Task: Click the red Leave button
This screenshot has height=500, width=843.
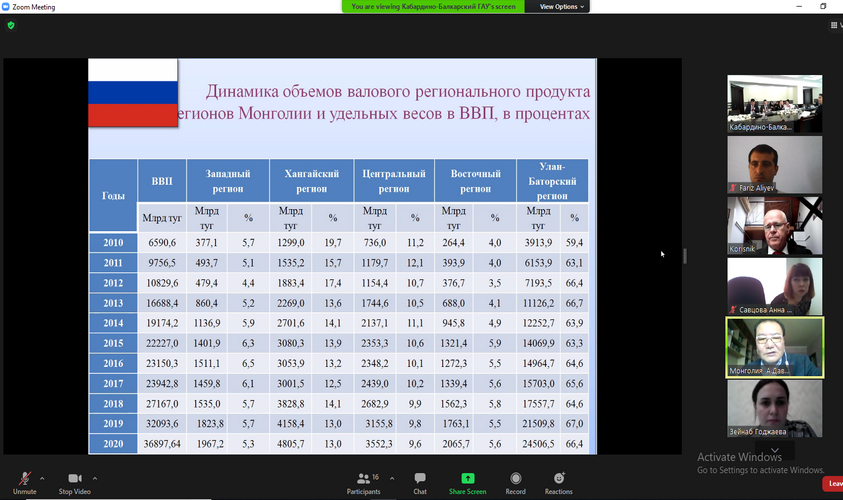Action: click(x=832, y=483)
